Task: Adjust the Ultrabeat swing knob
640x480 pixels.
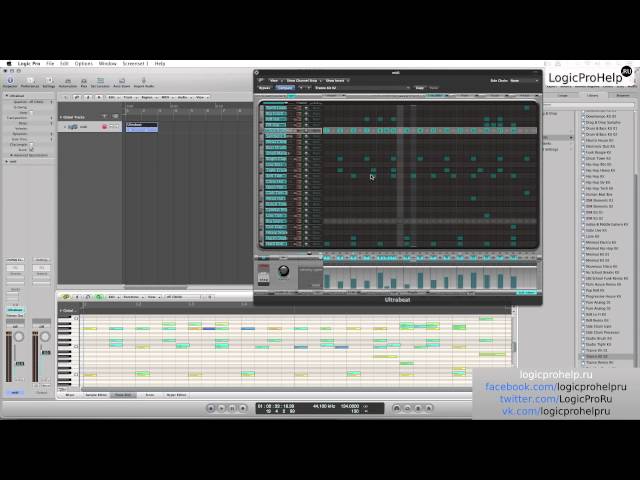Action: (283, 271)
